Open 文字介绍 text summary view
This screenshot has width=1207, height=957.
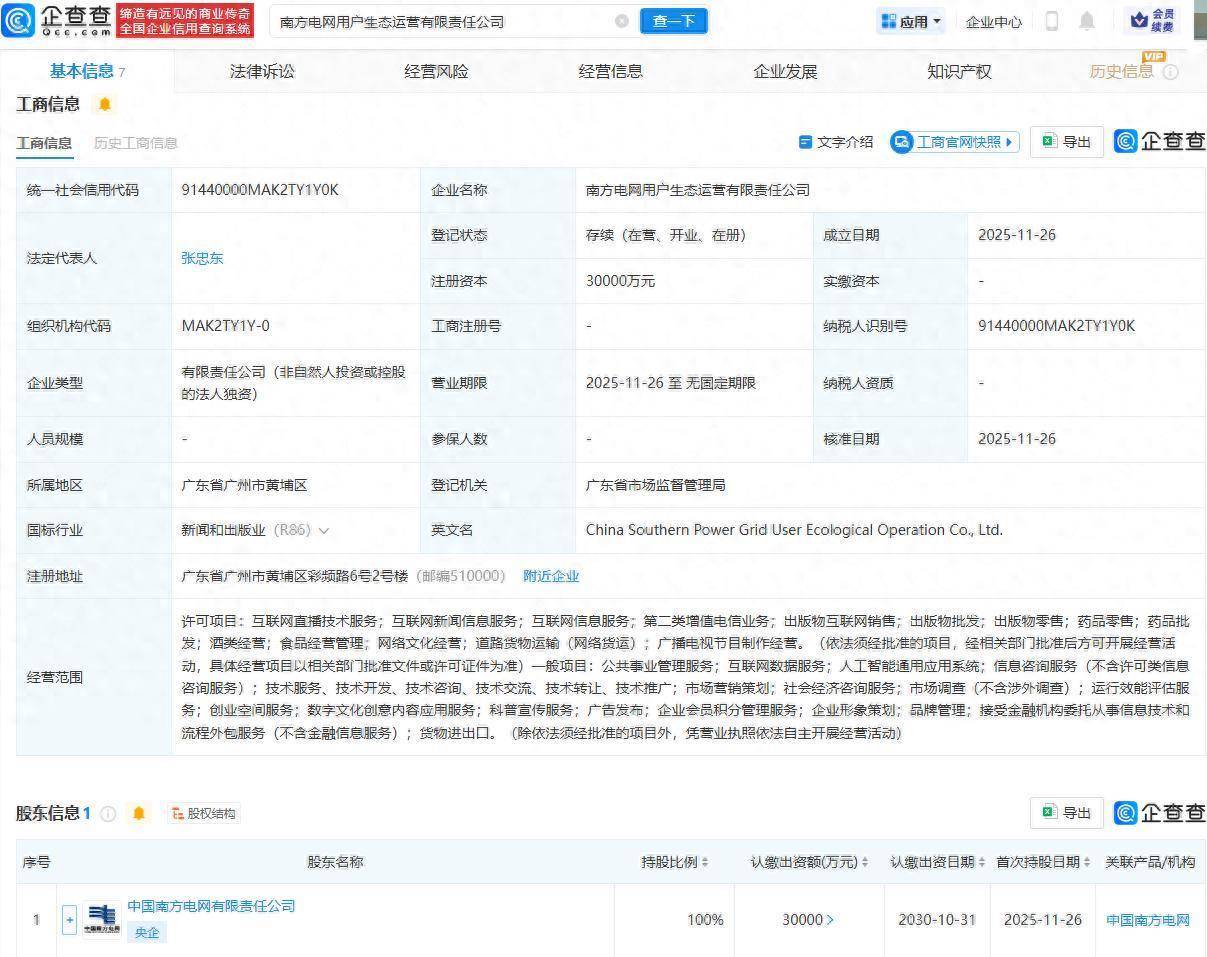tap(836, 142)
